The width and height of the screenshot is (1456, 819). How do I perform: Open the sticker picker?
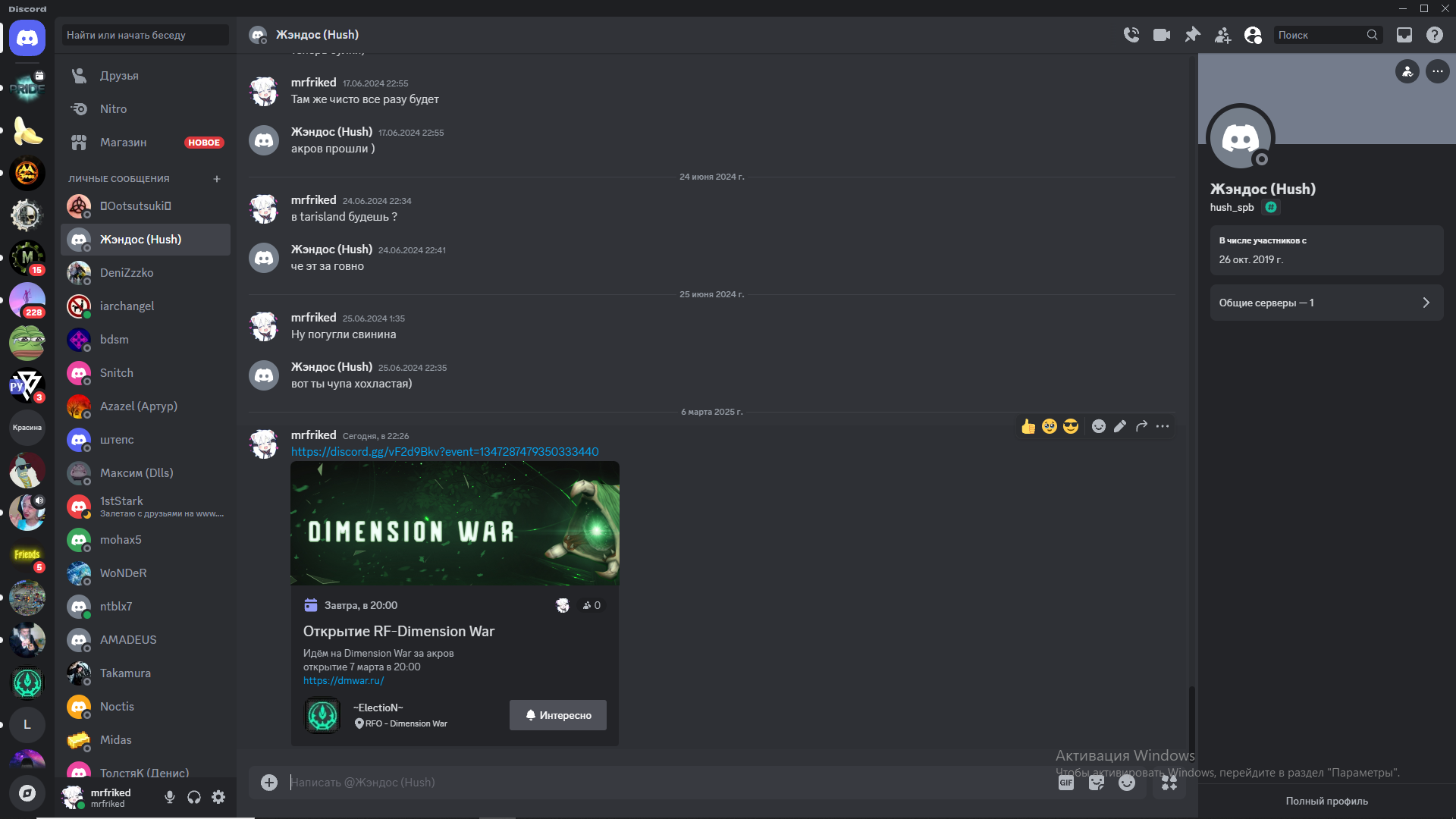point(1097,783)
